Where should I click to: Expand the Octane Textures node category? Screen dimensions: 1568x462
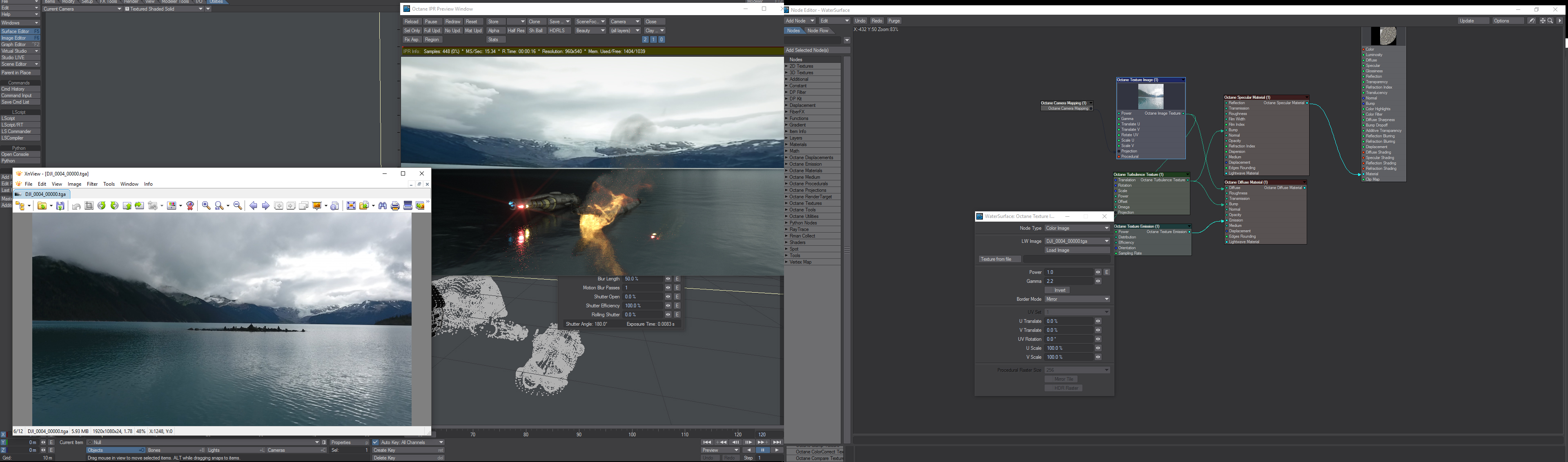click(x=786, y=203)
